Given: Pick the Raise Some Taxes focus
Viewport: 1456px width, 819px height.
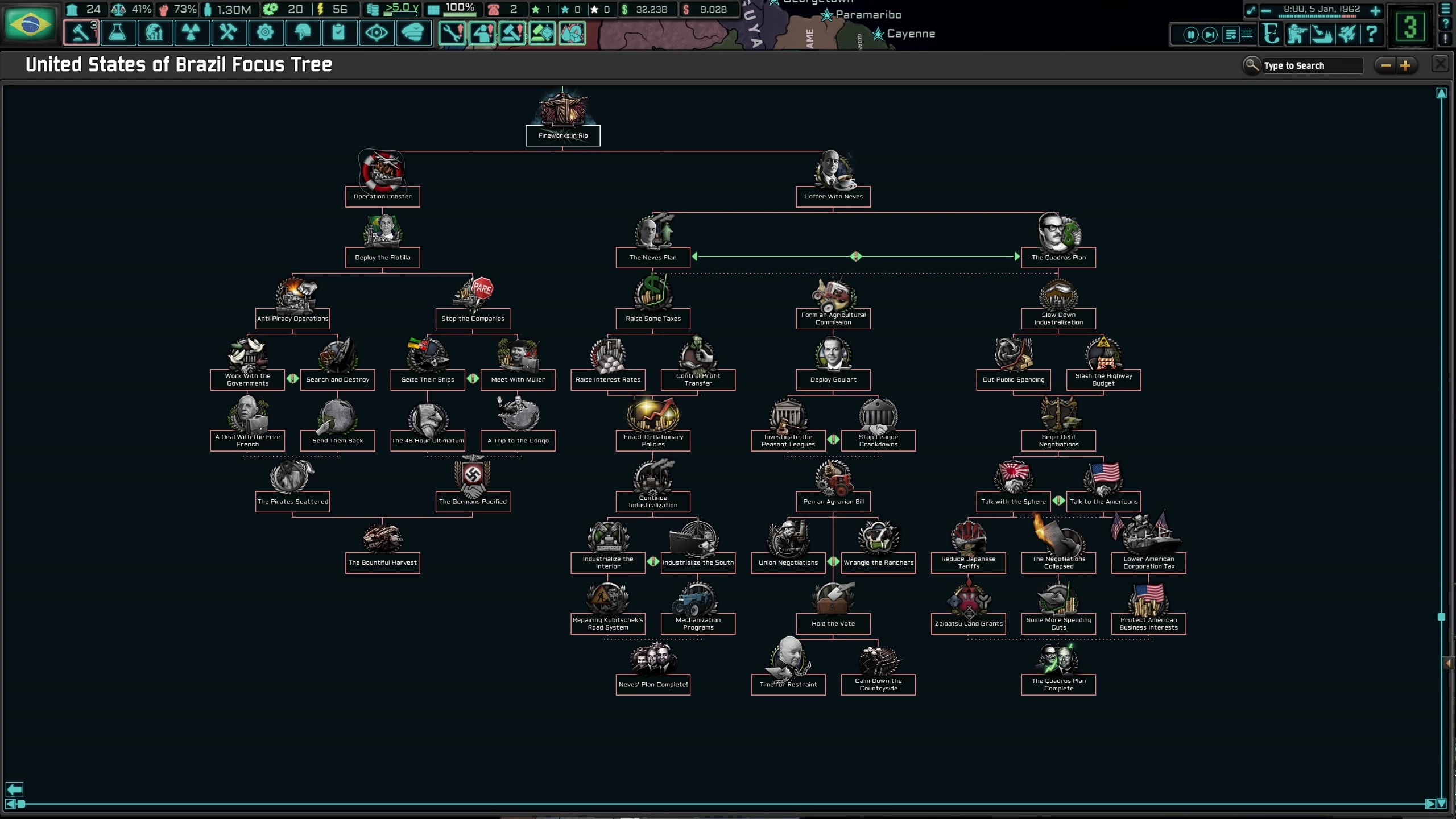Looking at the screenshot, I should [x=653, y=318].
